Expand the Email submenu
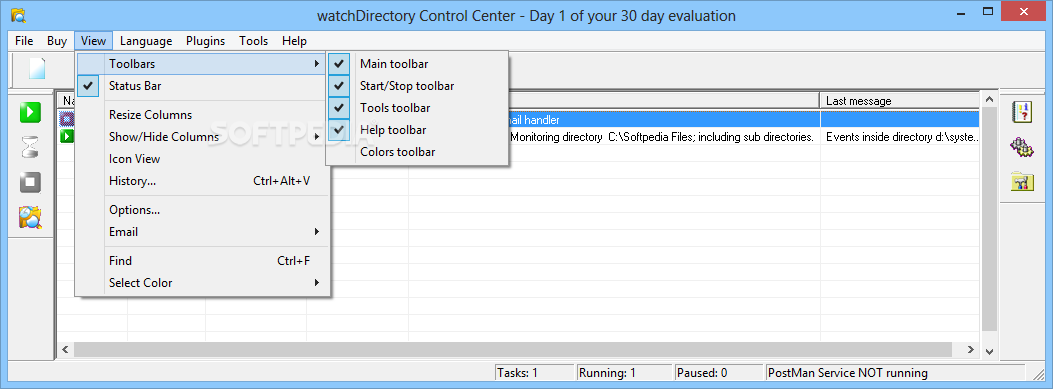Screen dimensions: 1053x389 203,232
